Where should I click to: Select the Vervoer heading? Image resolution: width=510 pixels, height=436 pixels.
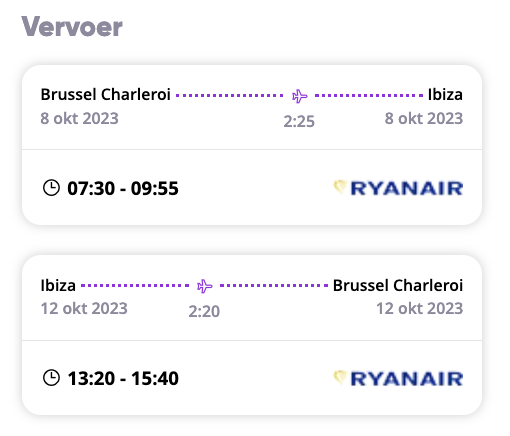(x=72, y=27)
